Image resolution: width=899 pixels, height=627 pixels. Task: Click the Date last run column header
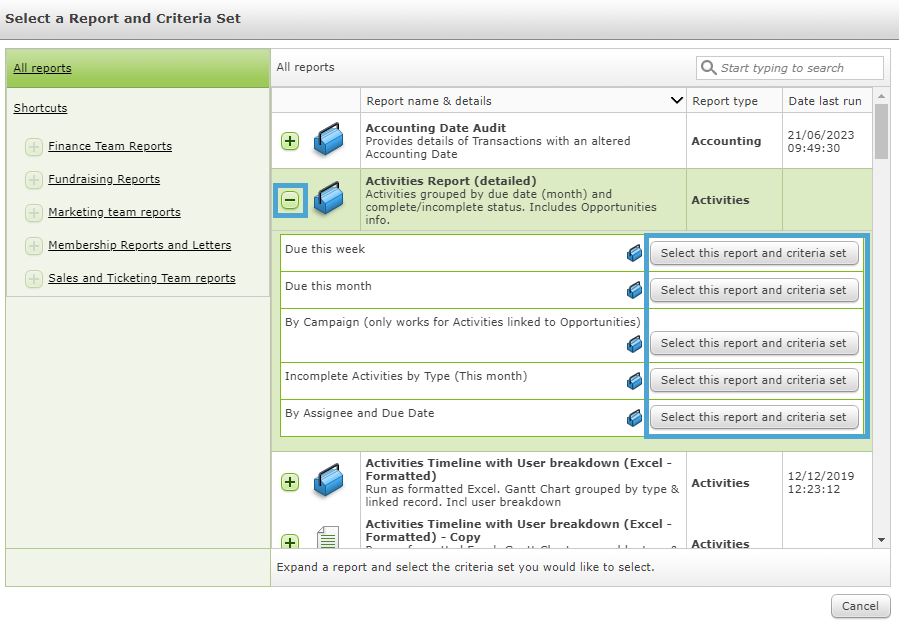point(827,100)
